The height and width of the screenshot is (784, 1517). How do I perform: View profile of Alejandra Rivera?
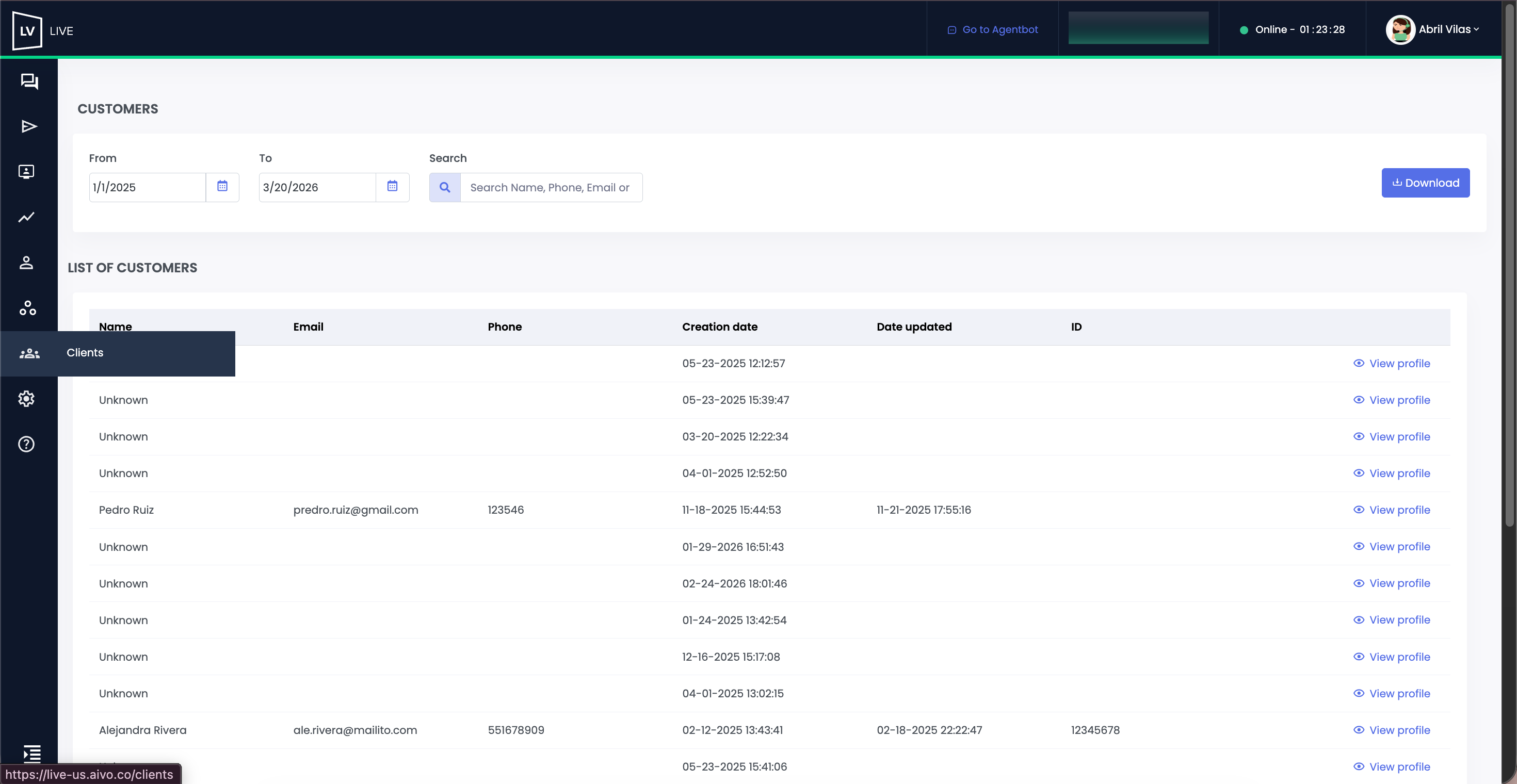1392,730
